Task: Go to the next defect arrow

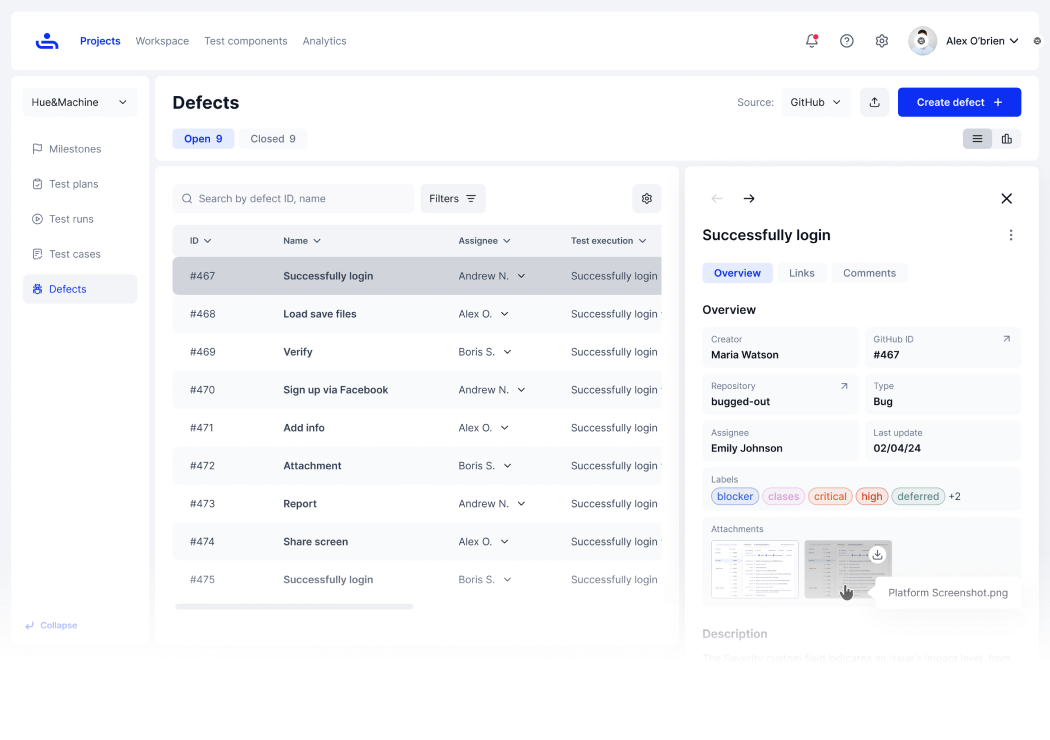Action: tap(749, 198)
